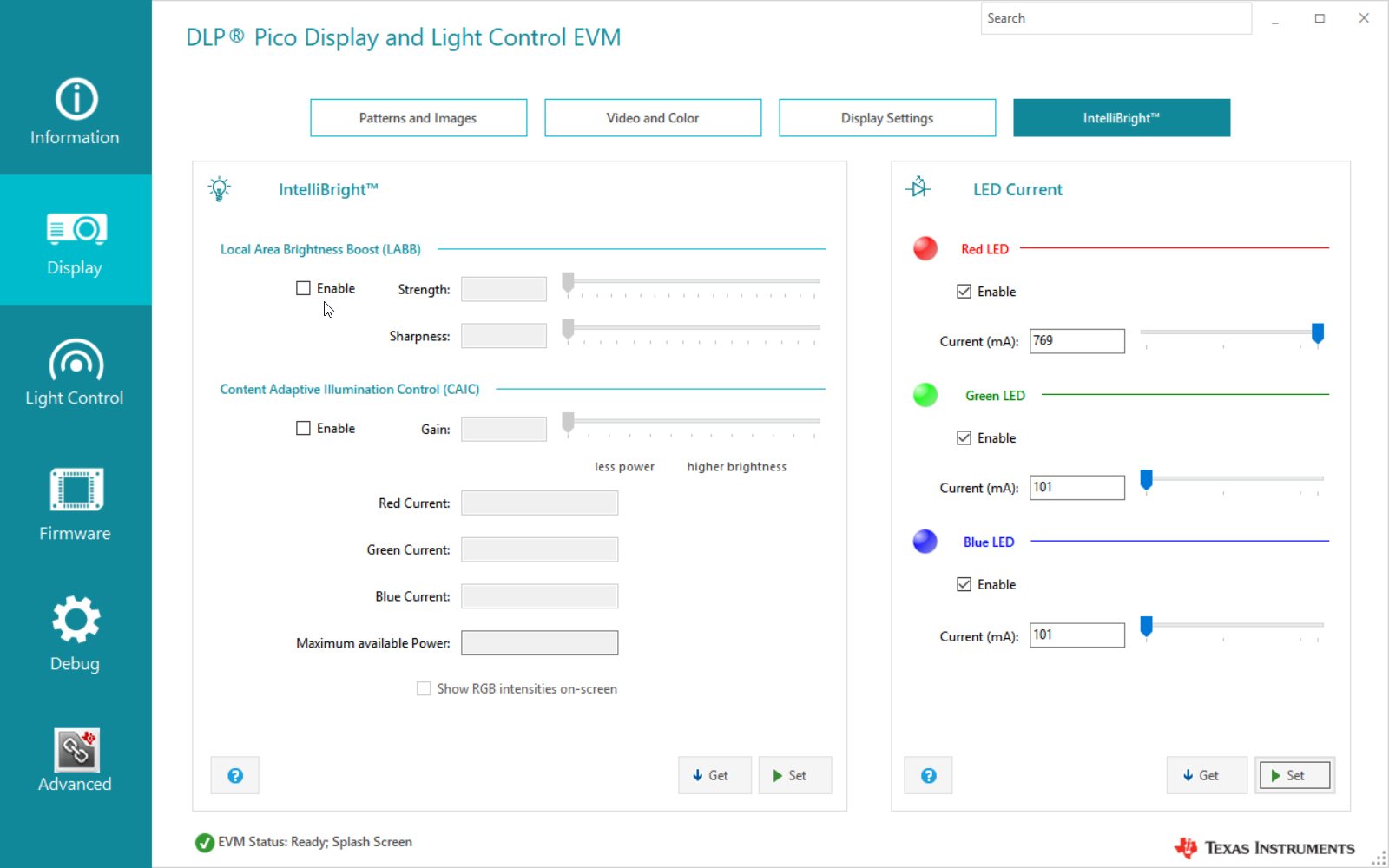This screenshot has width=1389, height=868.
Task: Click the IntelliBright help icon
Action: (234, 775)
